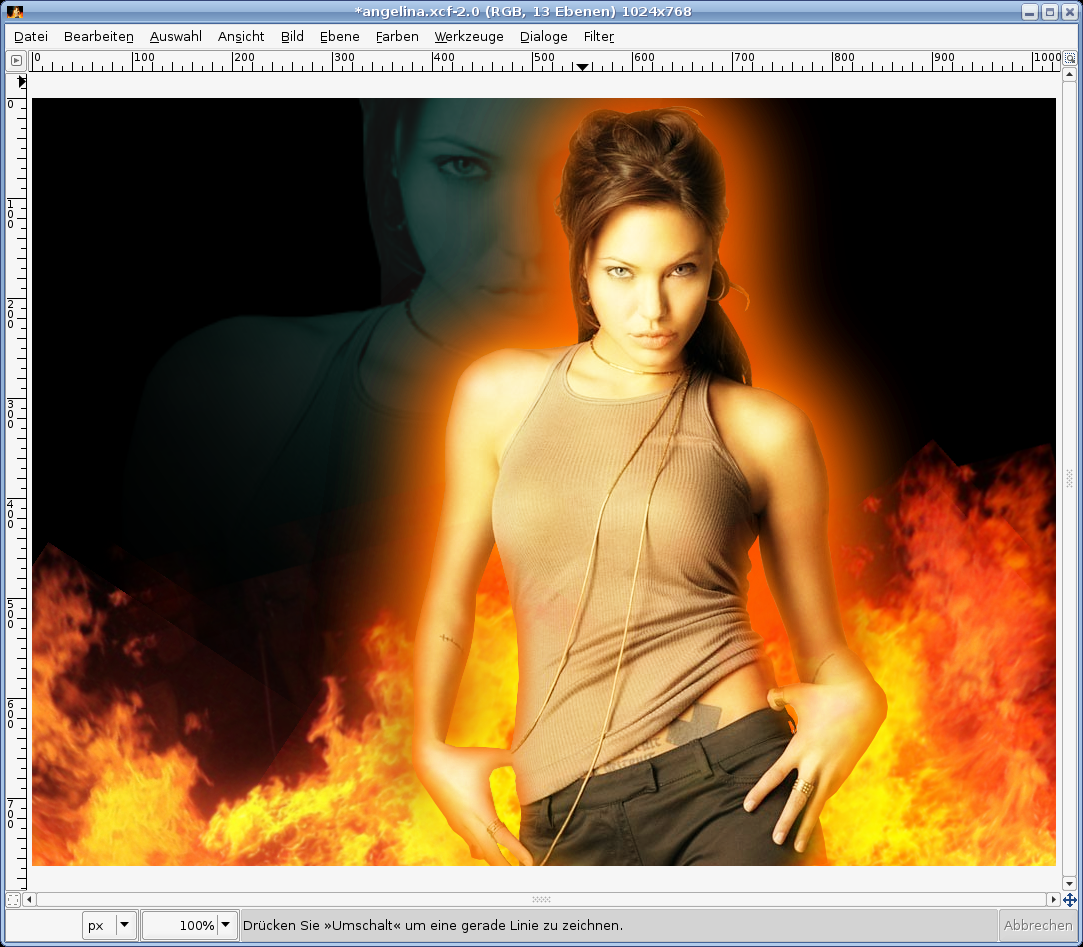Click the zoom-on-resize magnifier icon
The image size is (1083, 947).
point(1069,60)
